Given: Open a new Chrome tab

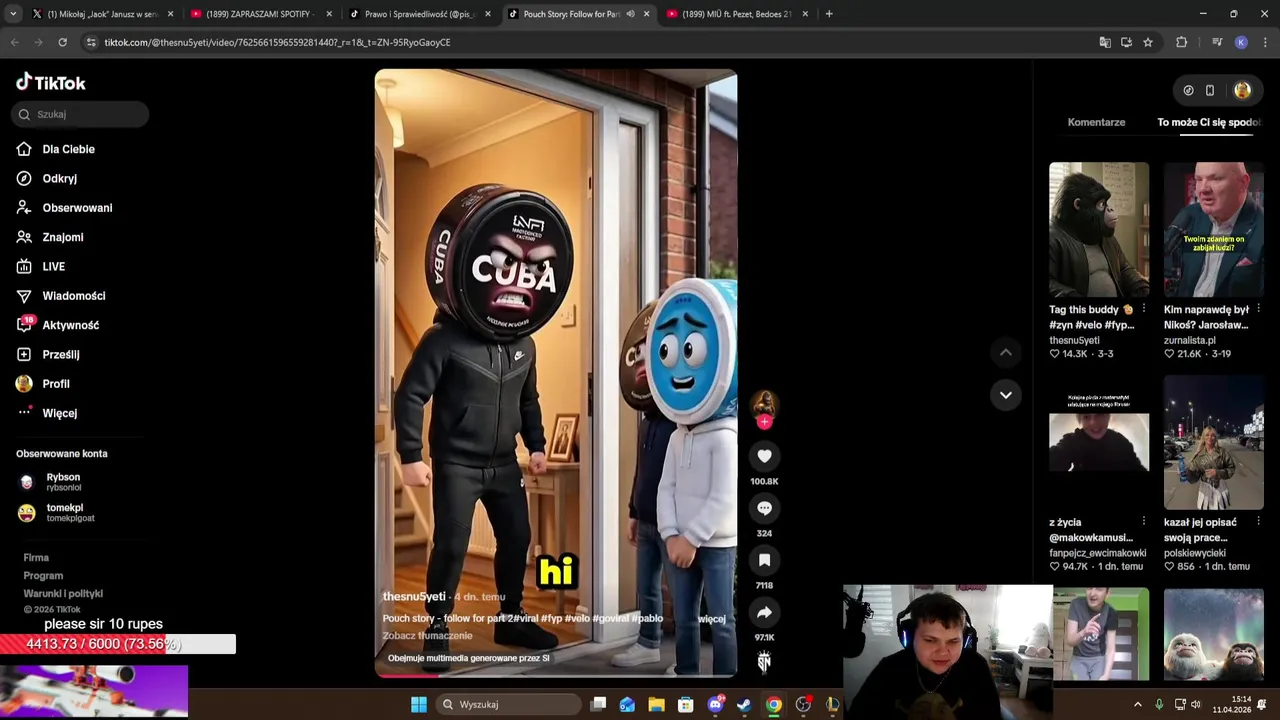Looking at the screenshot, I should pyautogui.click(x=829, y=14).
